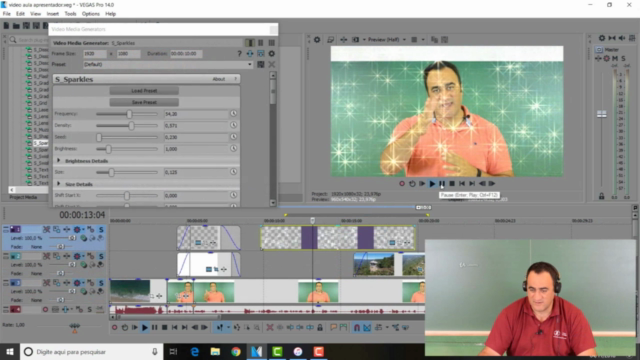Screen dimensions: 640x360
Task: Click the frame width field 1920
Action: pos(95,53)
